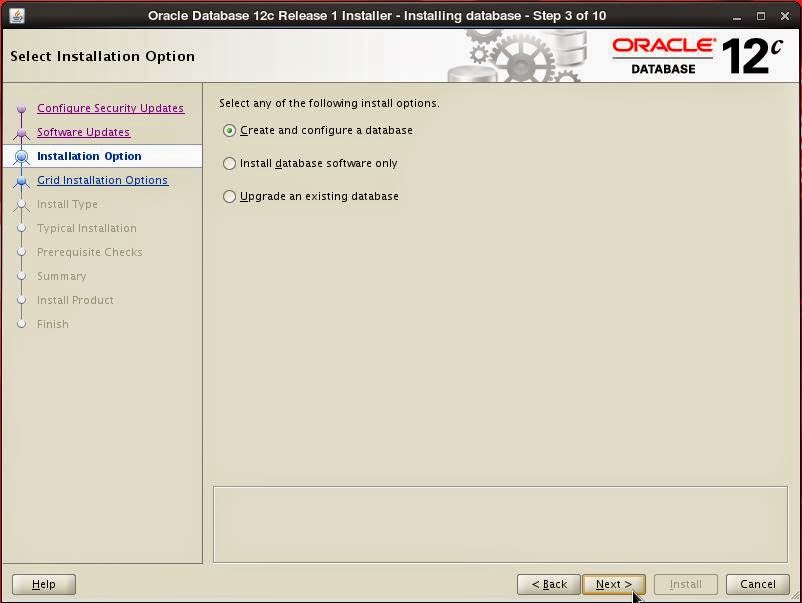Click the empty message area box

point(500,524)
